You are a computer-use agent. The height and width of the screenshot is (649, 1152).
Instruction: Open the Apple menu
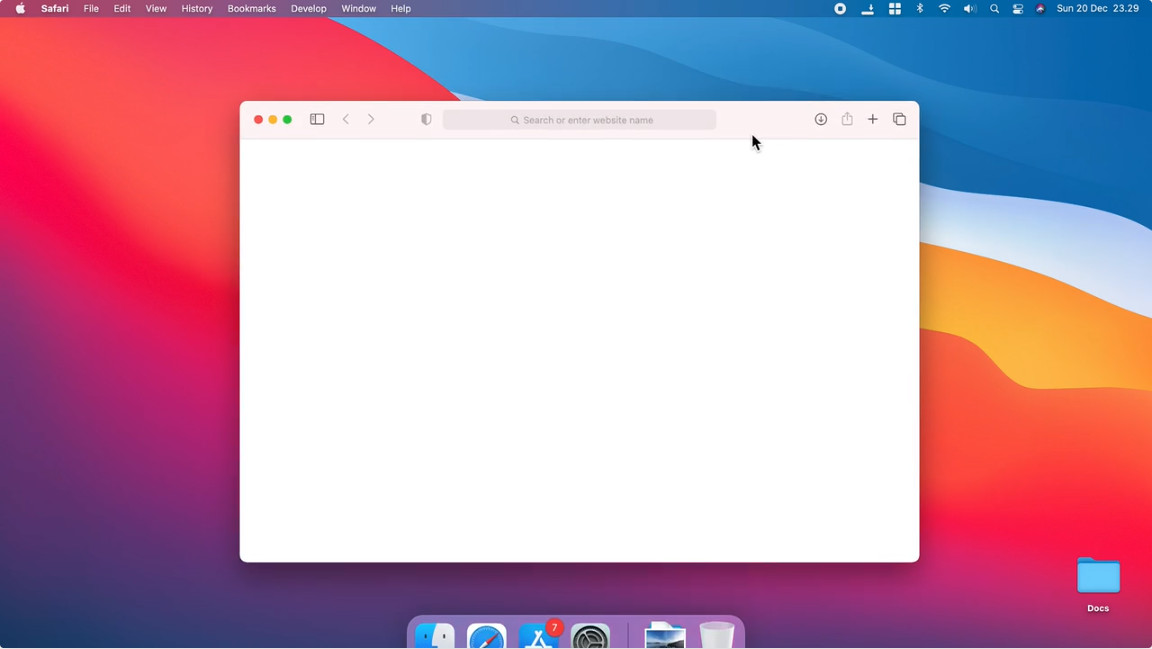[21, 9]
